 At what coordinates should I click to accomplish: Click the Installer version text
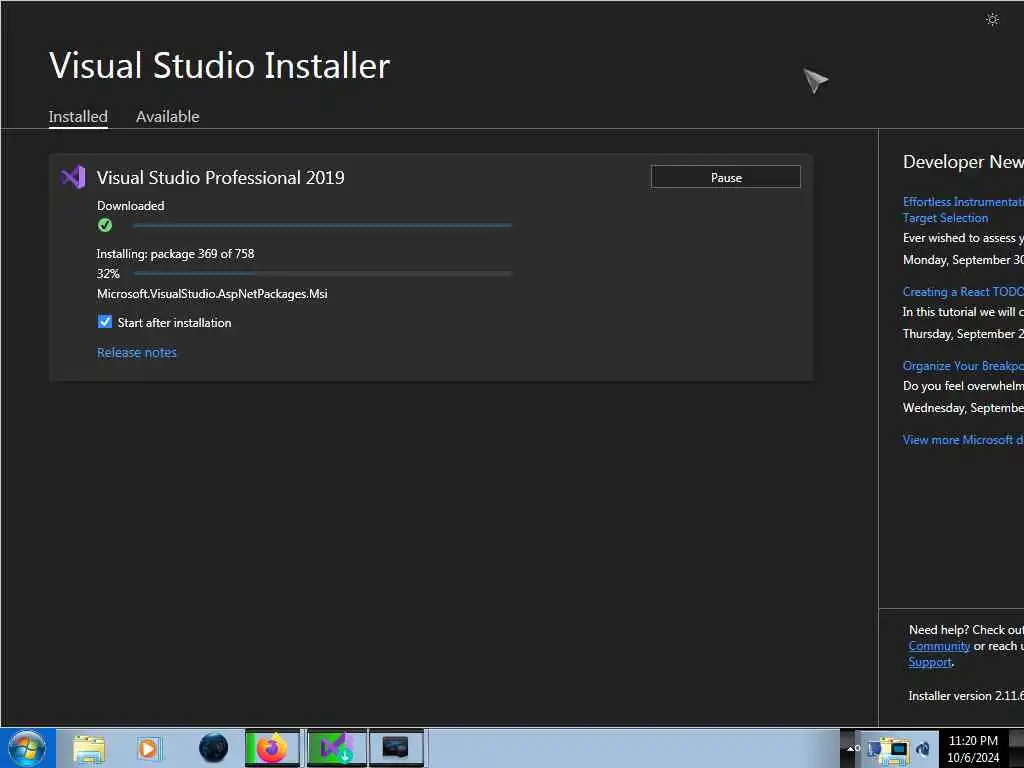click(x=965, y=696)
